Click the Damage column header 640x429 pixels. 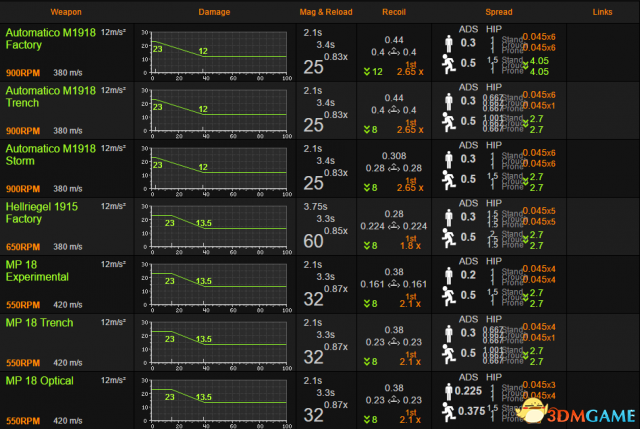click(x=214, y=11)
